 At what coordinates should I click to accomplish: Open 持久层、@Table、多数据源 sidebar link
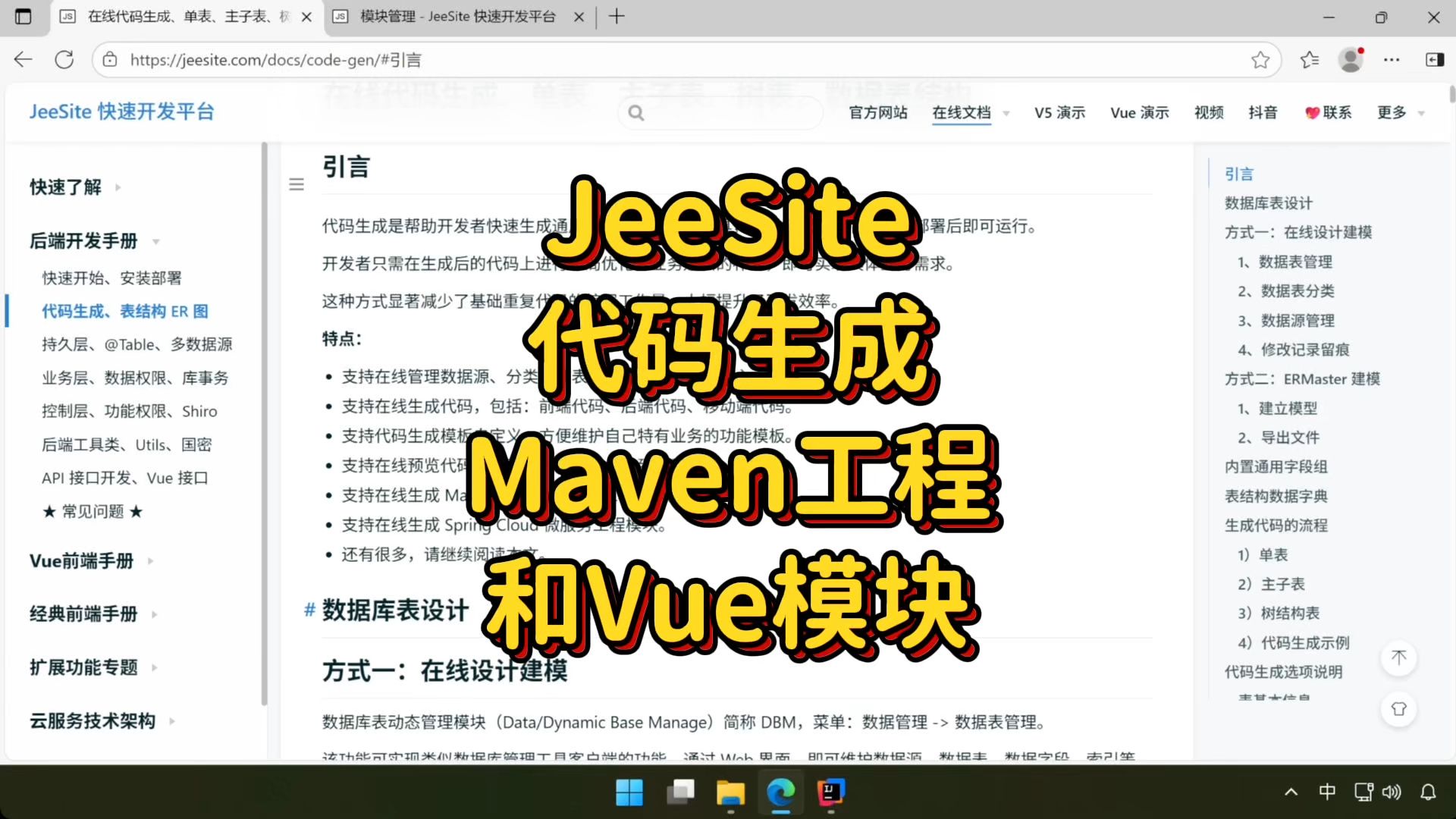[x=137, y=344]
